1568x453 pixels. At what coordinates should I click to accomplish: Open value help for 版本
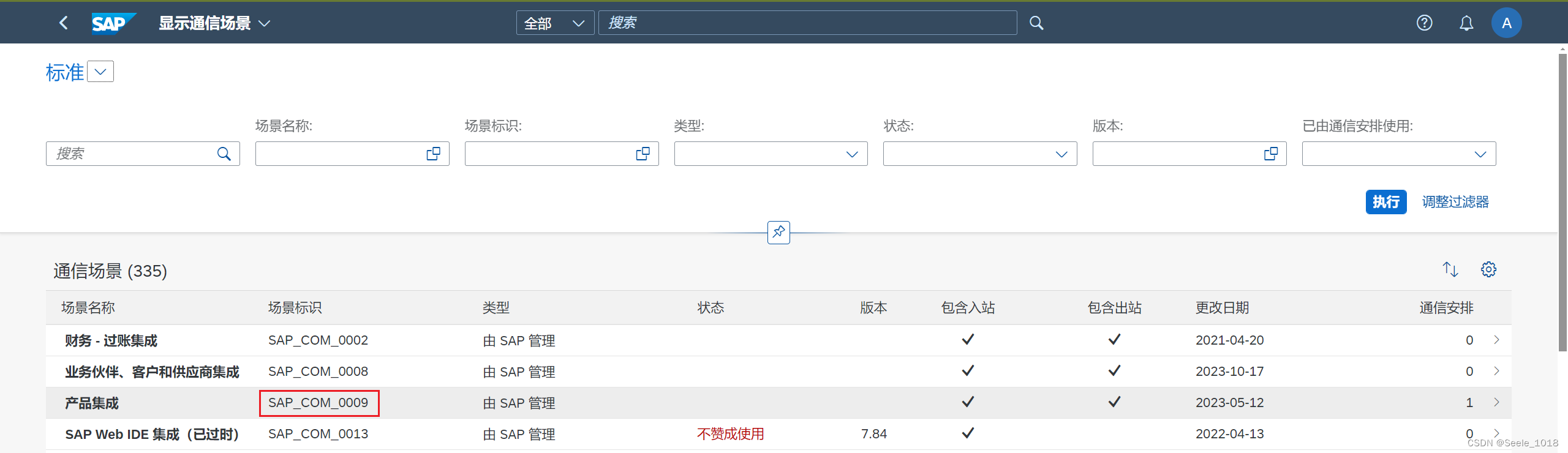1271,154
